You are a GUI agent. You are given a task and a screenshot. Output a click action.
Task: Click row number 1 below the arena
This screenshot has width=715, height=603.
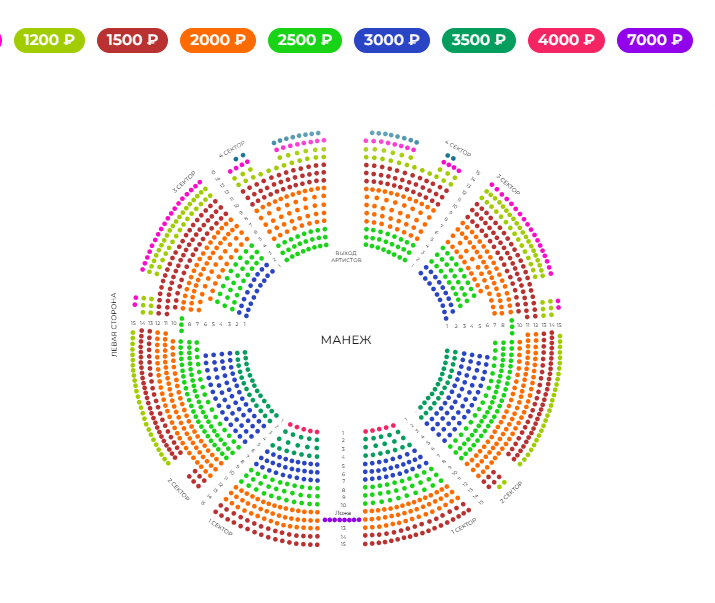[x=343, y=433]
